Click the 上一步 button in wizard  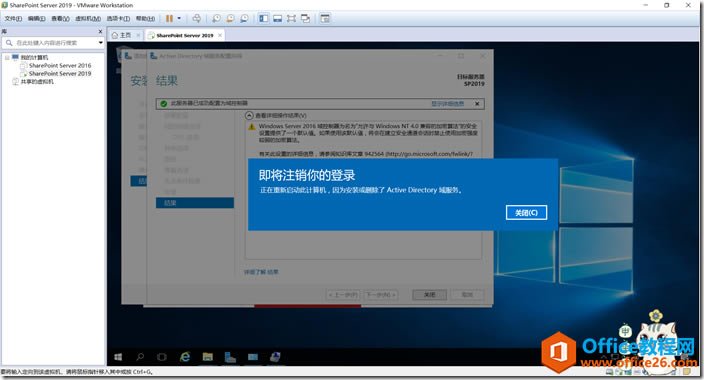(x=343, y=295)
